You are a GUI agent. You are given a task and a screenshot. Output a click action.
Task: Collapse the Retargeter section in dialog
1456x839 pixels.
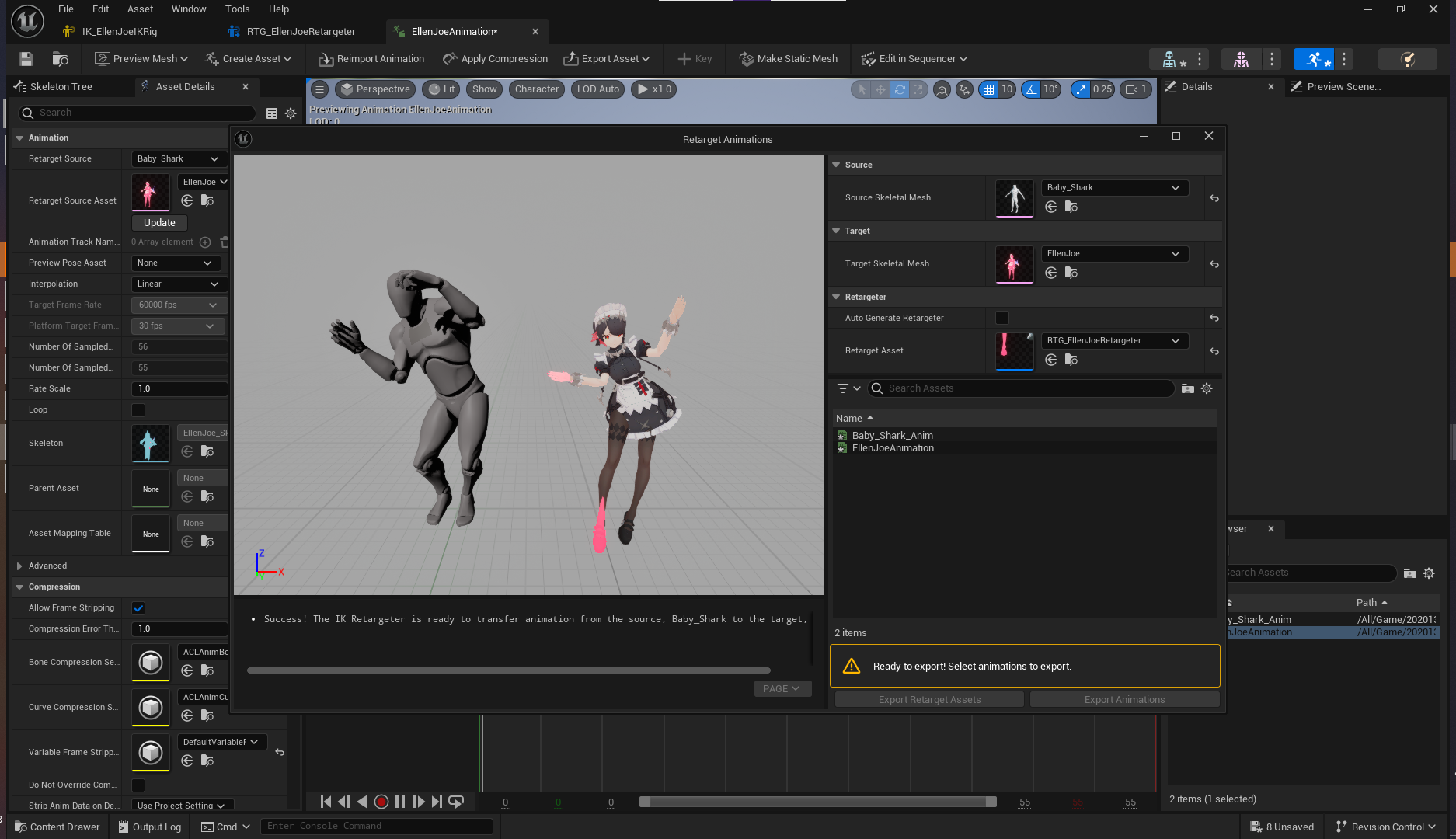tap(836, 297)
